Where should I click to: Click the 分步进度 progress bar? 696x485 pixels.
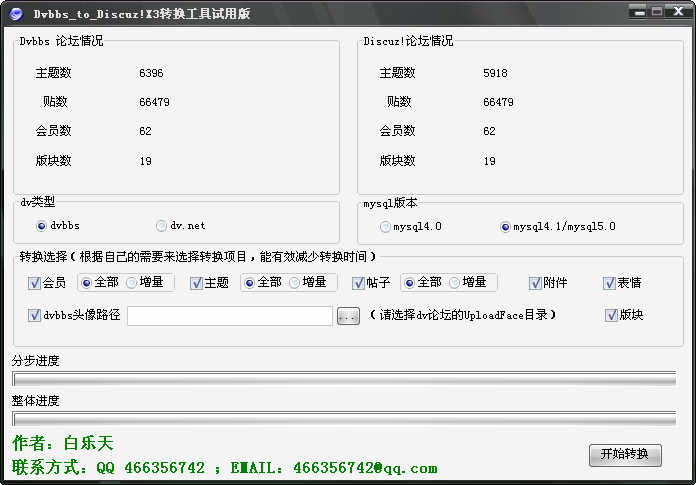coord(344,379)
